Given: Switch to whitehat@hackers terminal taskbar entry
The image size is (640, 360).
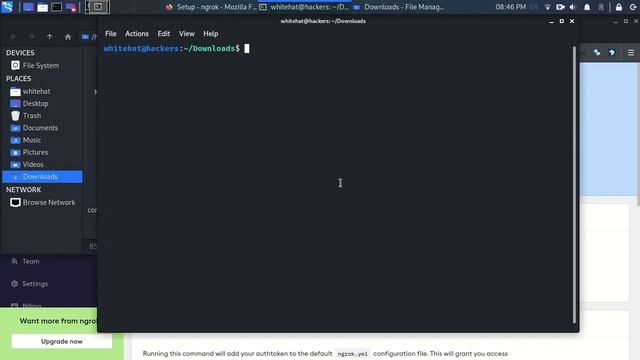Looking at the screenshot, I should coord(304,7).
